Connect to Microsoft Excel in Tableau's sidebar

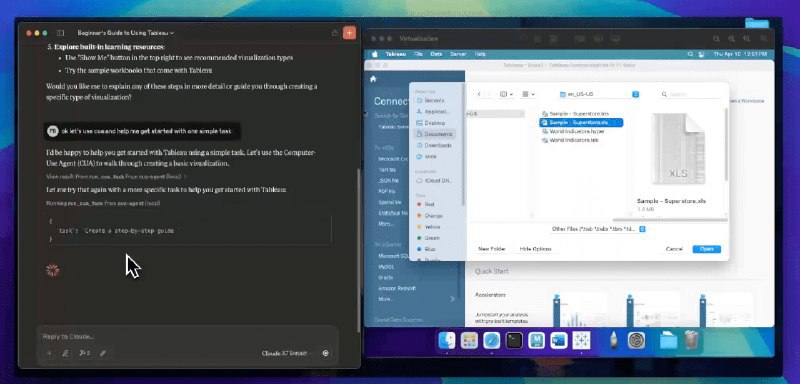393,159
